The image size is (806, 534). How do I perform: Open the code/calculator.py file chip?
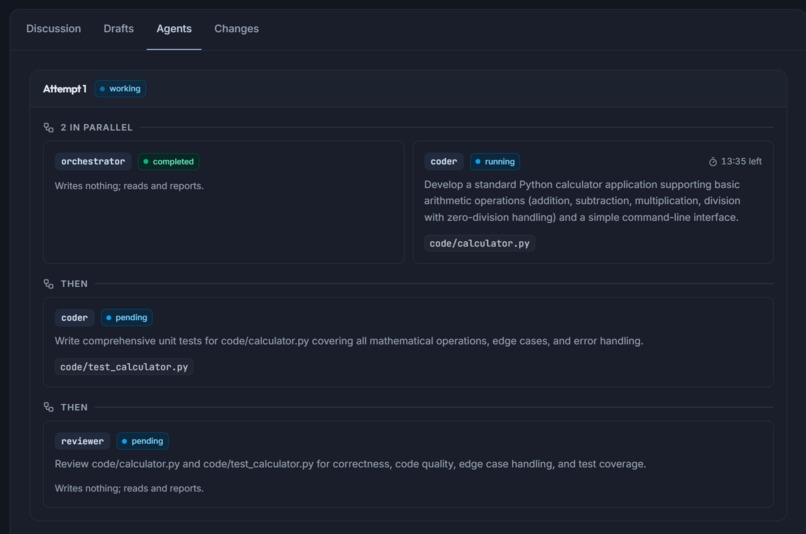click(x=480, y=244)
